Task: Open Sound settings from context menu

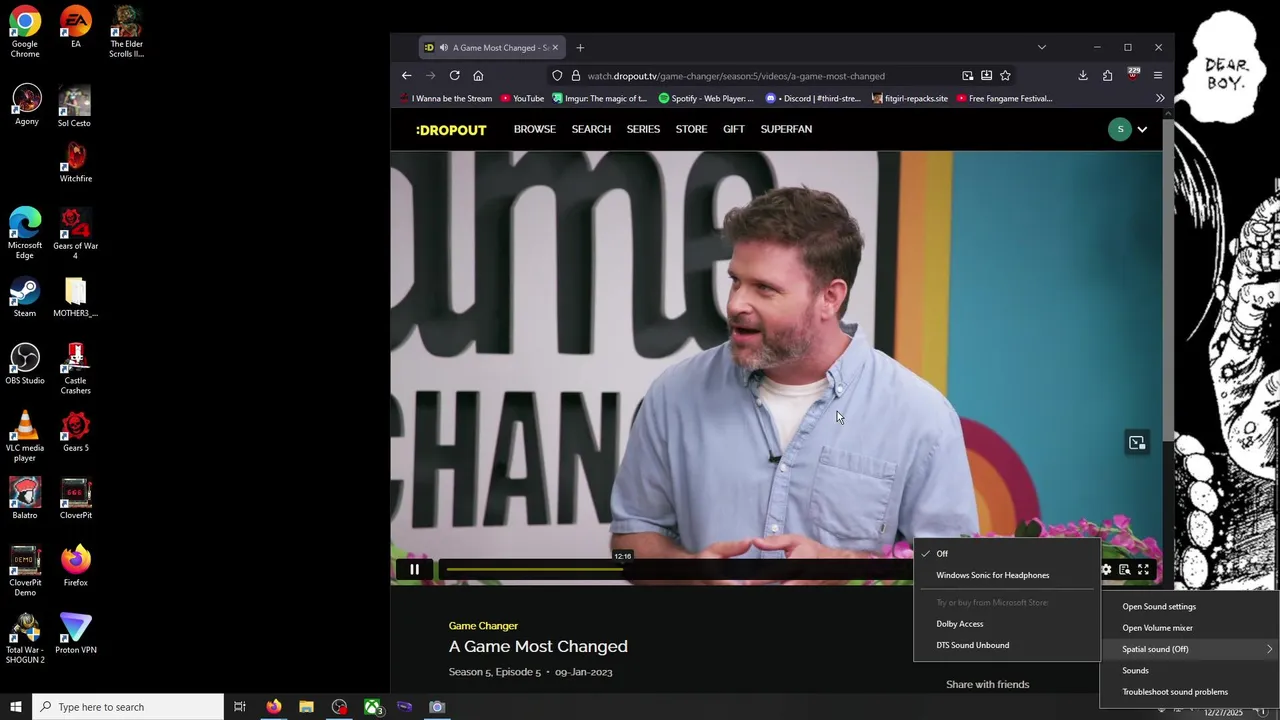Action: click(x=1189, y=607)
